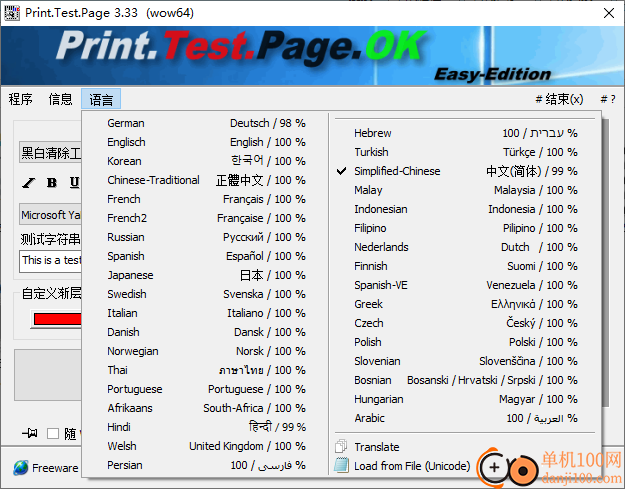Screen dimensions: 625x489
Task: Toggle the checkbox beside 随
Action: (x=53, y=433)
